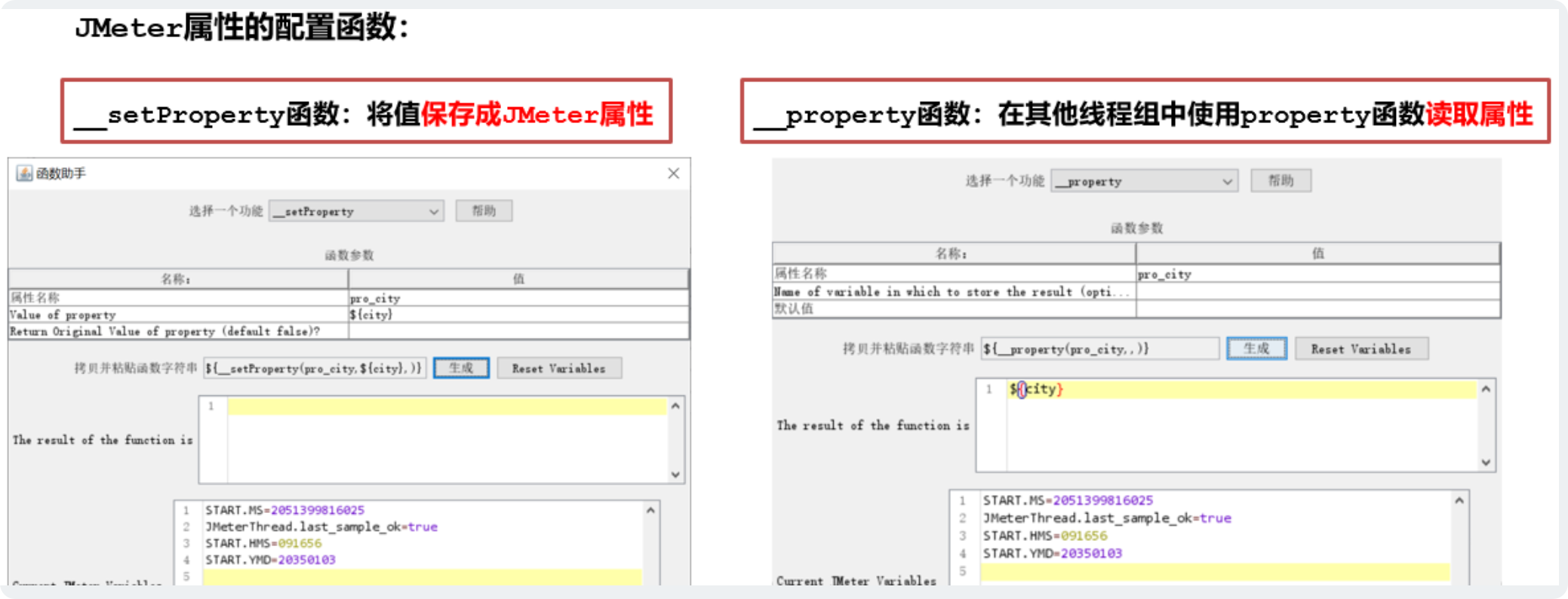Select pro_city value cell in setProperty table
Viewport: 1568px width, 599px height.
click(x=518, y=298)
